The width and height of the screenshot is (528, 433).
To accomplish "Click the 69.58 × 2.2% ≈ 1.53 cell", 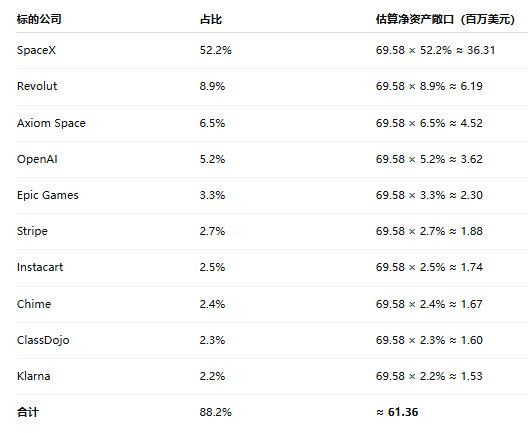I will pos(429,376).
